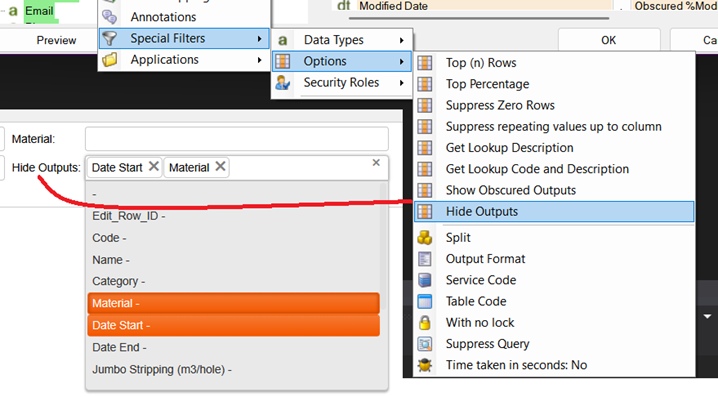Click the white down arrow in dark panel
This screenshot has height=397, width=718.
[x=707, y=316]
